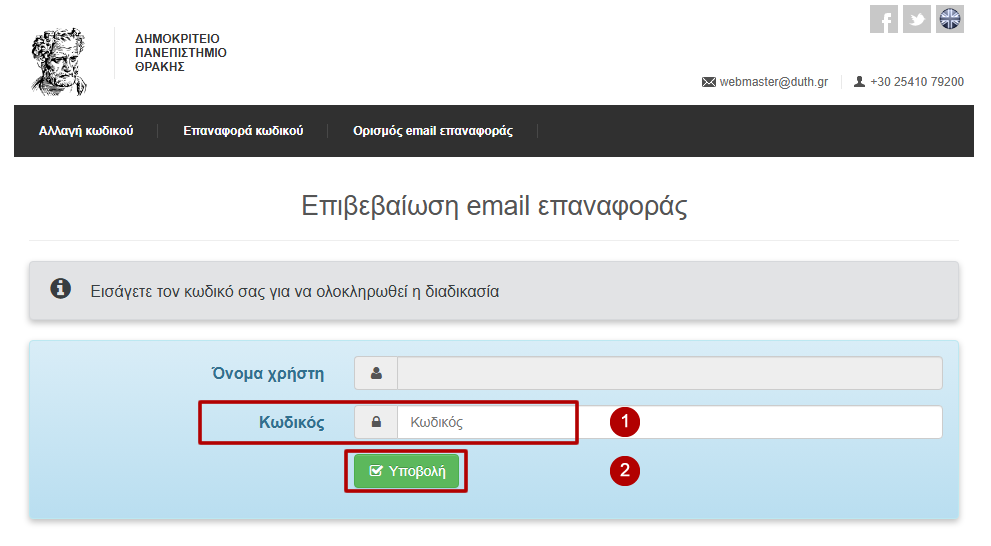Click the red number 1 annotation marker
The image size is (991, 546).
click(625, 422)
